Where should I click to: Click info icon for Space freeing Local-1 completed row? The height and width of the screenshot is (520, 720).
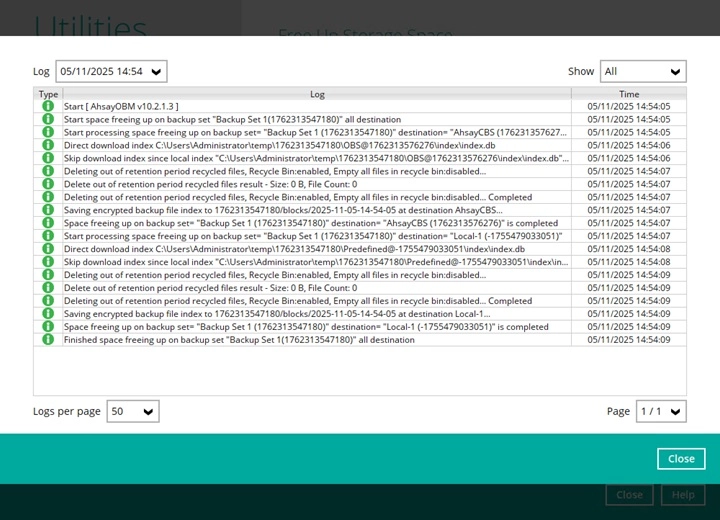pos(47,327)
